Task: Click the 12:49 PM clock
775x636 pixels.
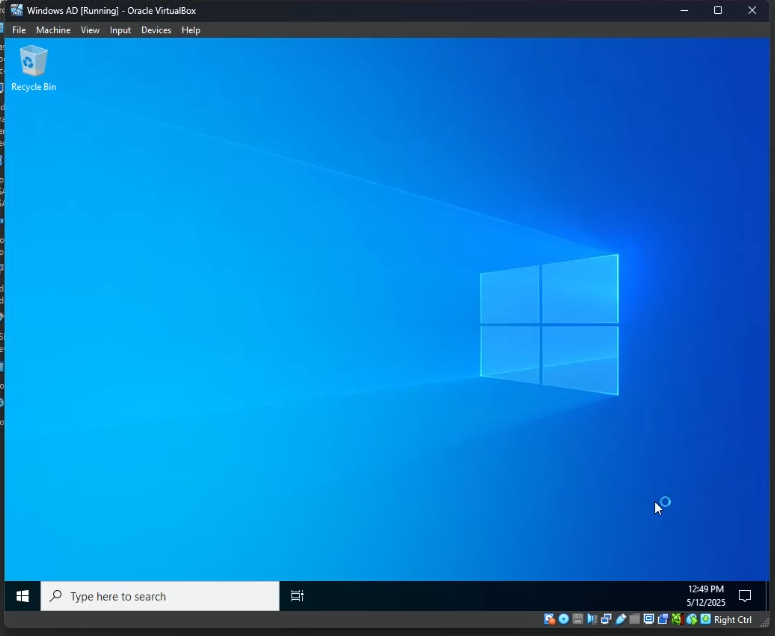Action: [x=706, y=589]
